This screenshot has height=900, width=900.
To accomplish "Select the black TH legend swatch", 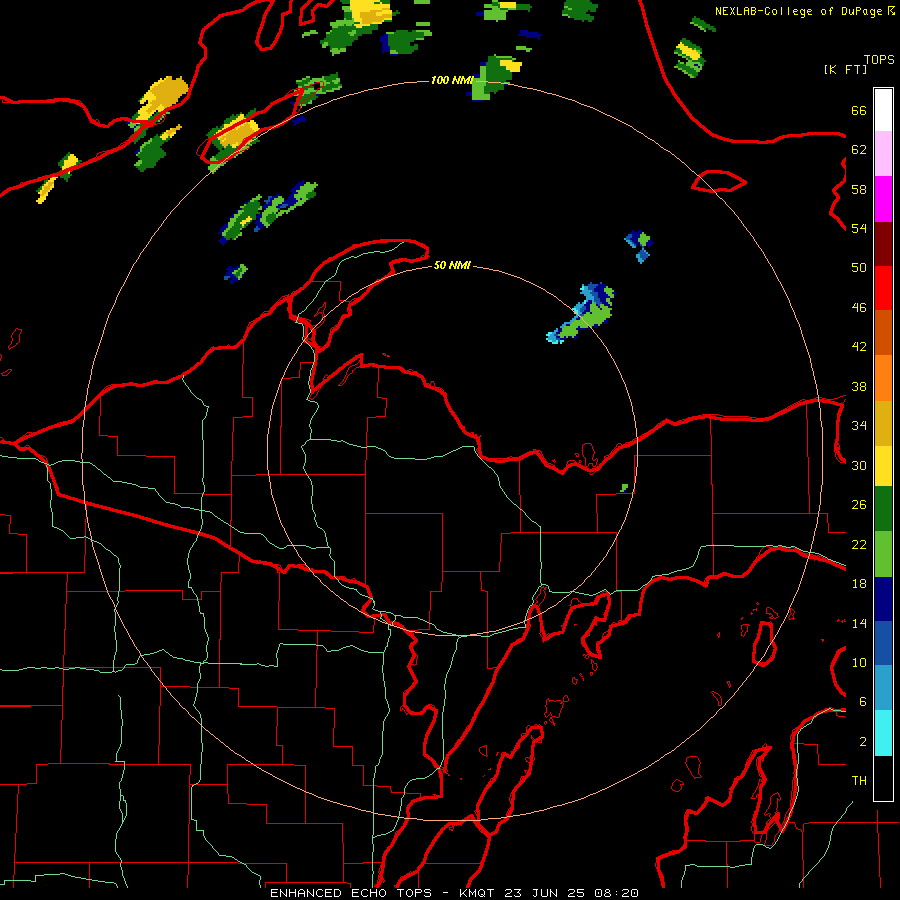I will (883, 778).
